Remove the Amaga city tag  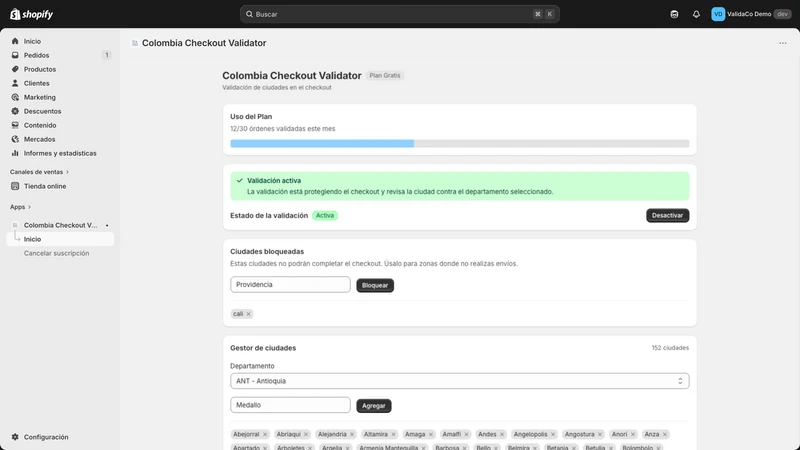[x=431, y=435]
